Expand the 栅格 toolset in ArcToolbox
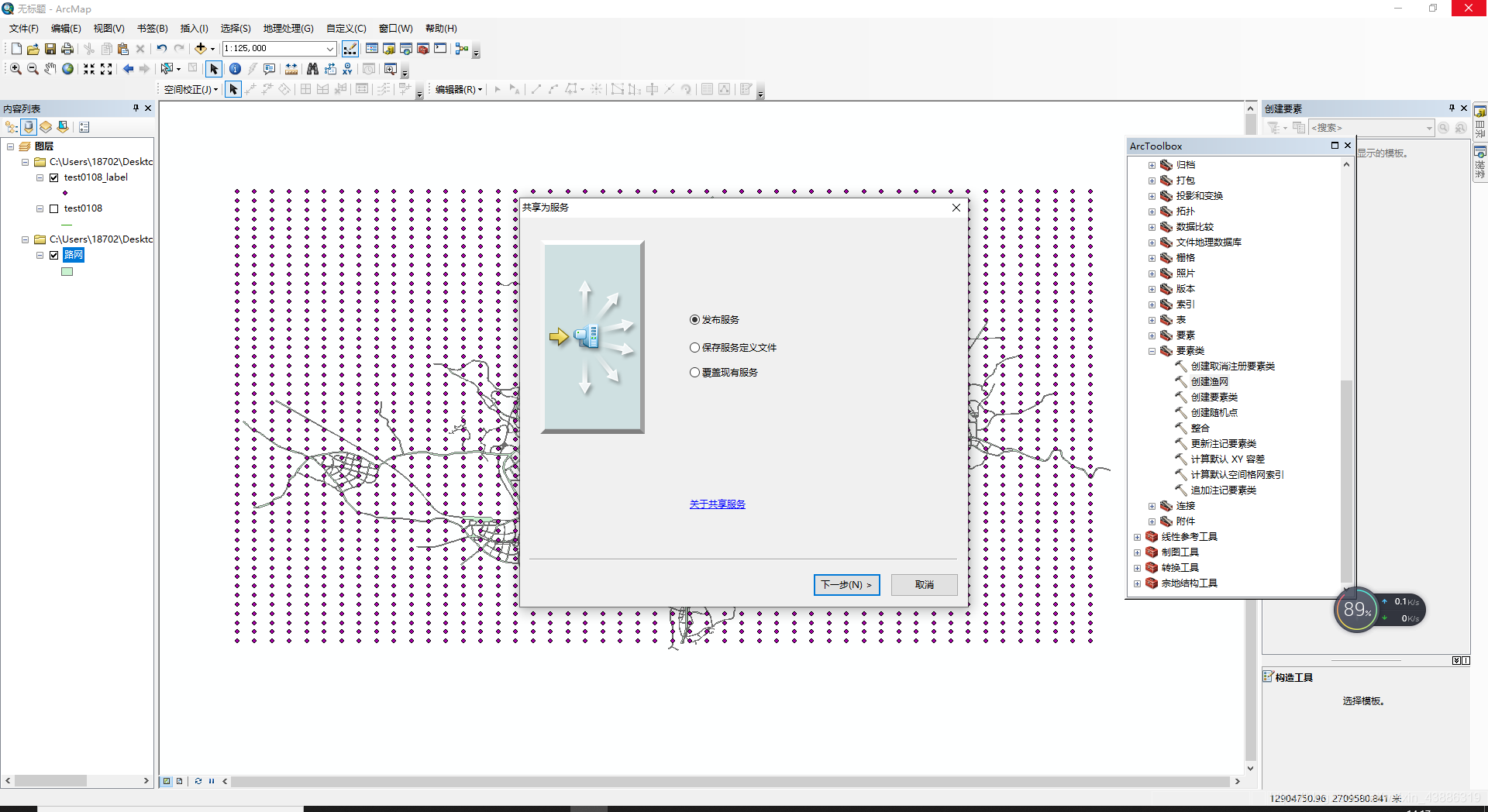 point(1152,258)
